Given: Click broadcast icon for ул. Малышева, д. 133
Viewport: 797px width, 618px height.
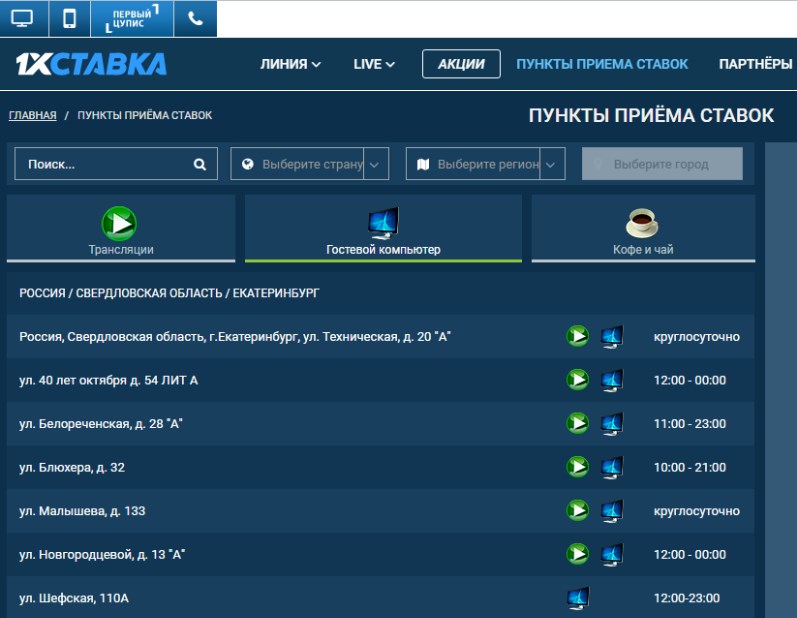Looking at the screenshot, I should (577, 511).
